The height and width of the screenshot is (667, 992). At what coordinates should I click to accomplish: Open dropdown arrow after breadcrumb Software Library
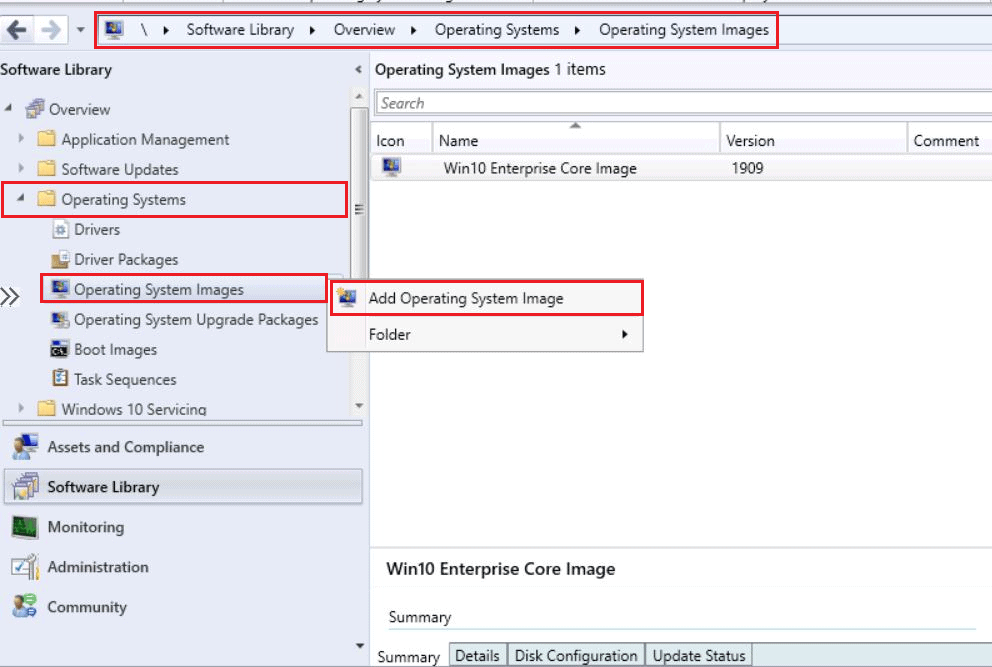click(313, 30)
